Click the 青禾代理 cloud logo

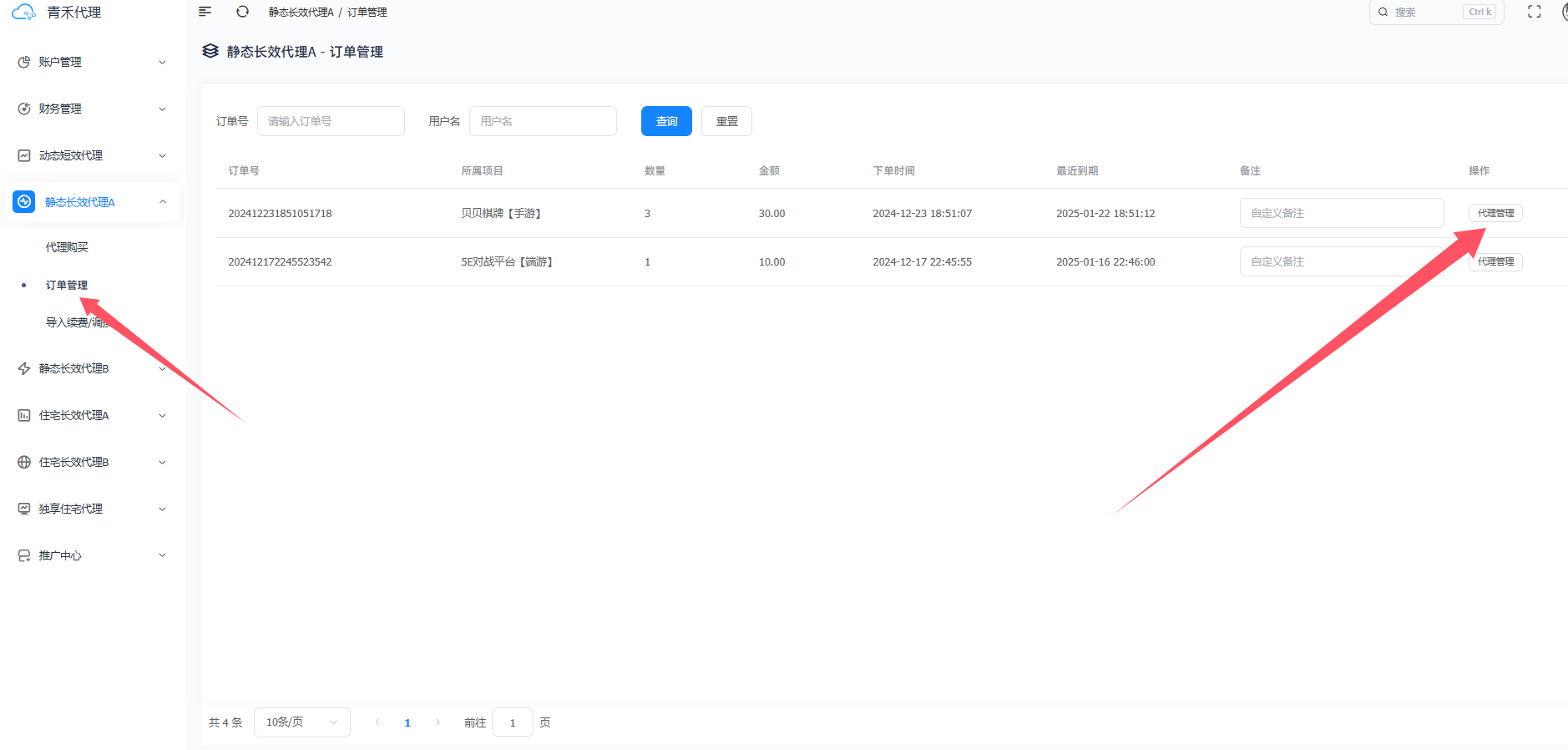tap(23, 13)
